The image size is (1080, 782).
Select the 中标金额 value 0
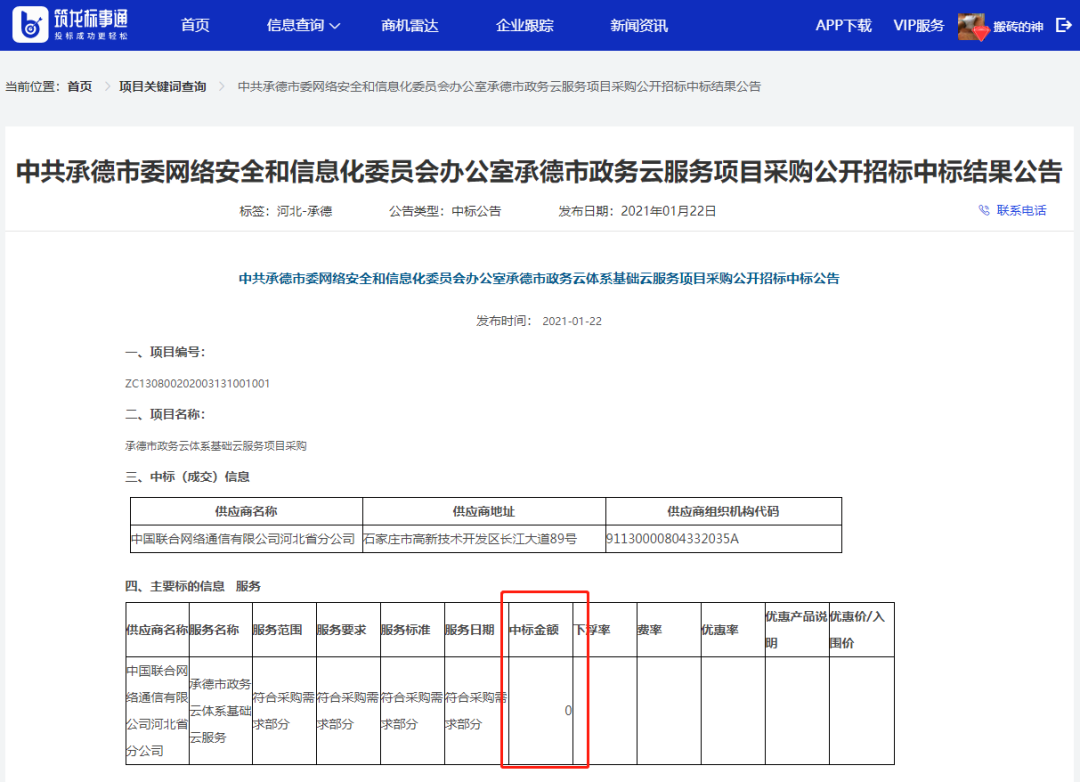pos(568,710)
